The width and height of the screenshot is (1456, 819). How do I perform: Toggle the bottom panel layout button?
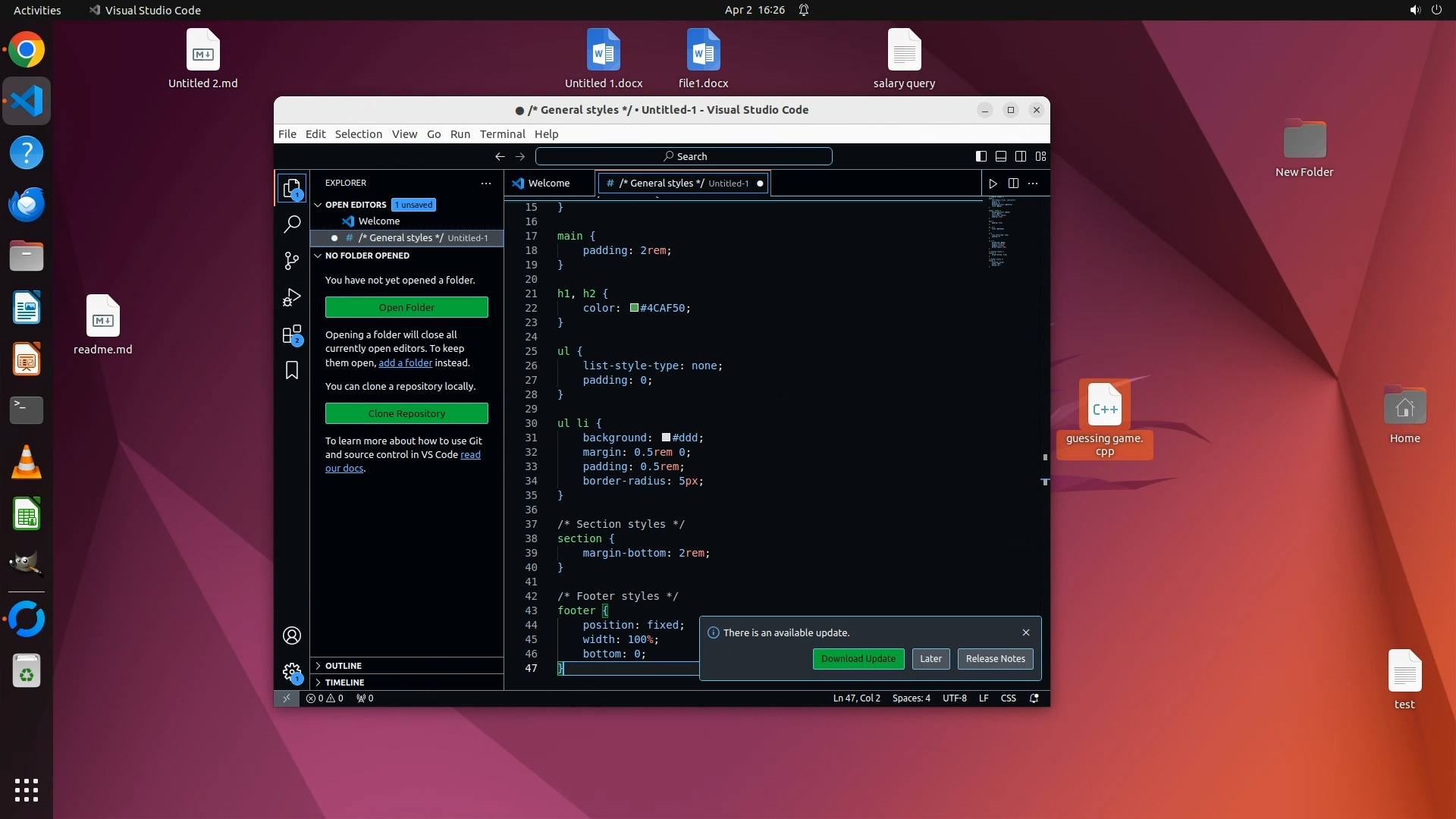coord(1001,156)
